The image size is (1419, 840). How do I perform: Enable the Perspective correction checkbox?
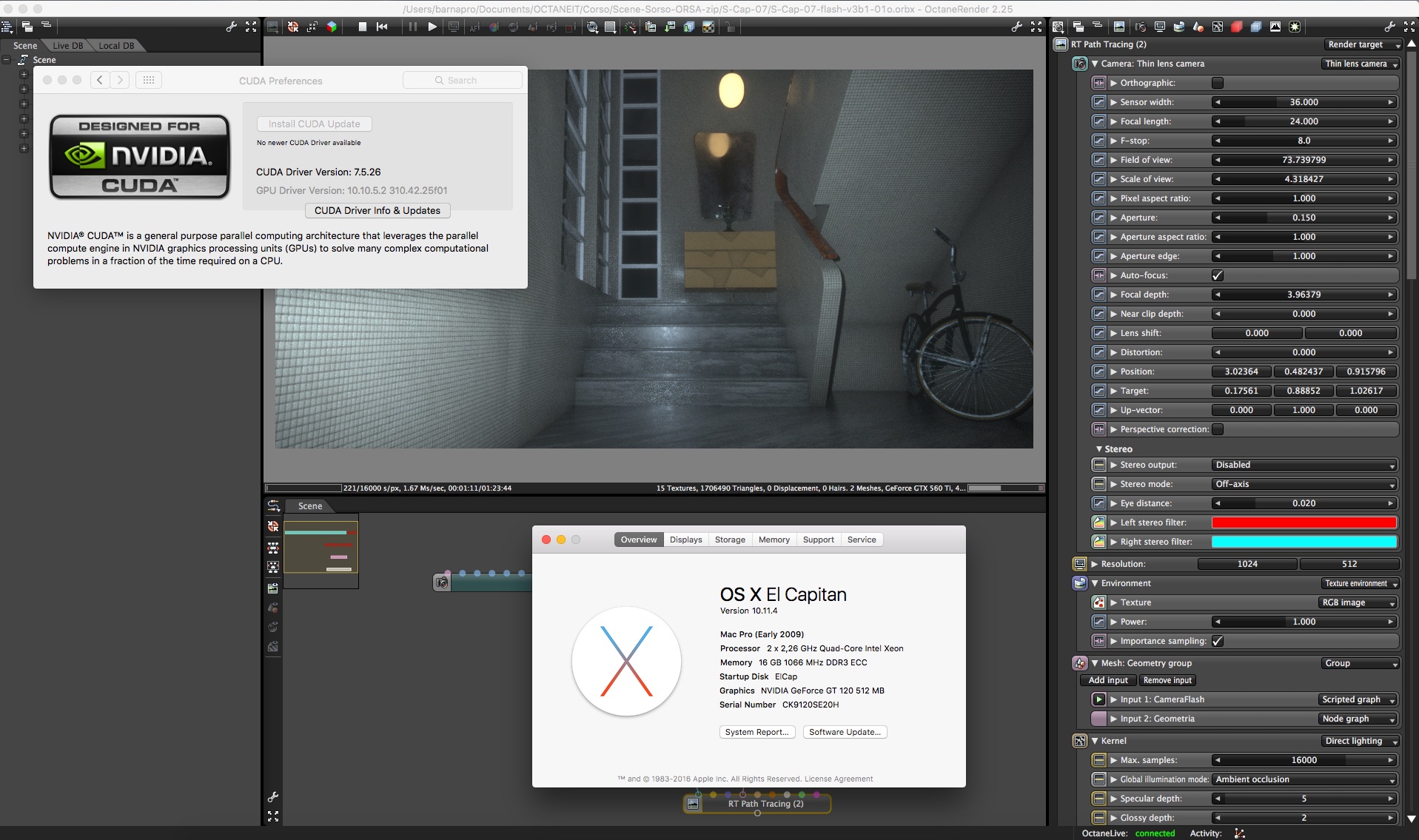tap(1218, 429)
